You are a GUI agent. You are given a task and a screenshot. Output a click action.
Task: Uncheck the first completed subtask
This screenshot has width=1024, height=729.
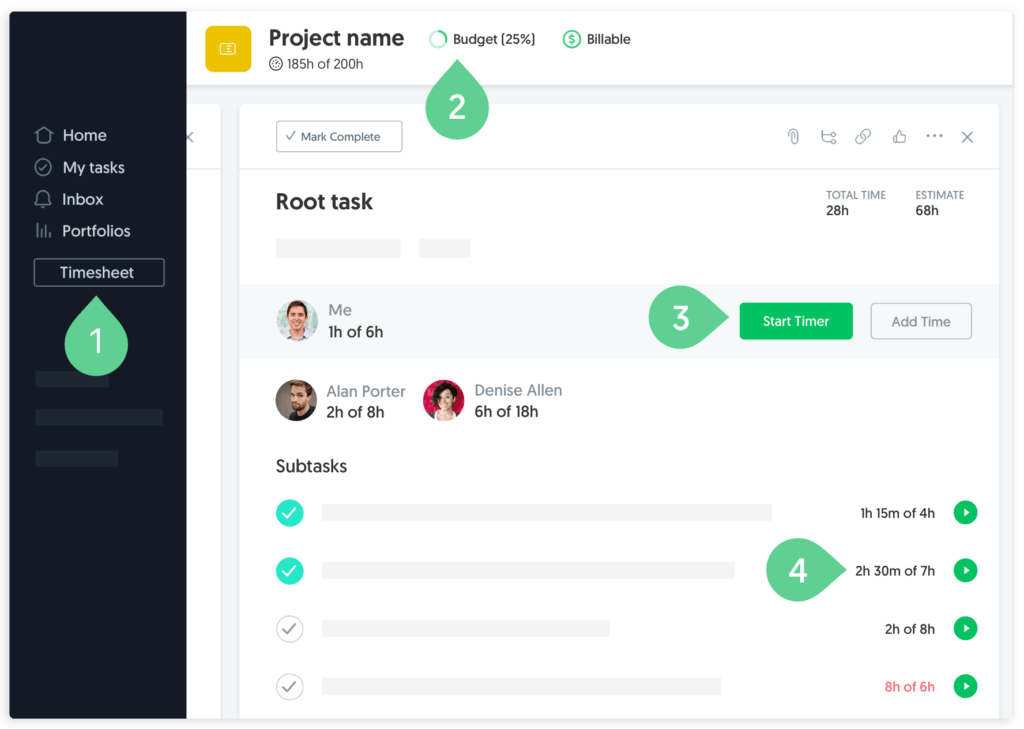tap(289, 513)
